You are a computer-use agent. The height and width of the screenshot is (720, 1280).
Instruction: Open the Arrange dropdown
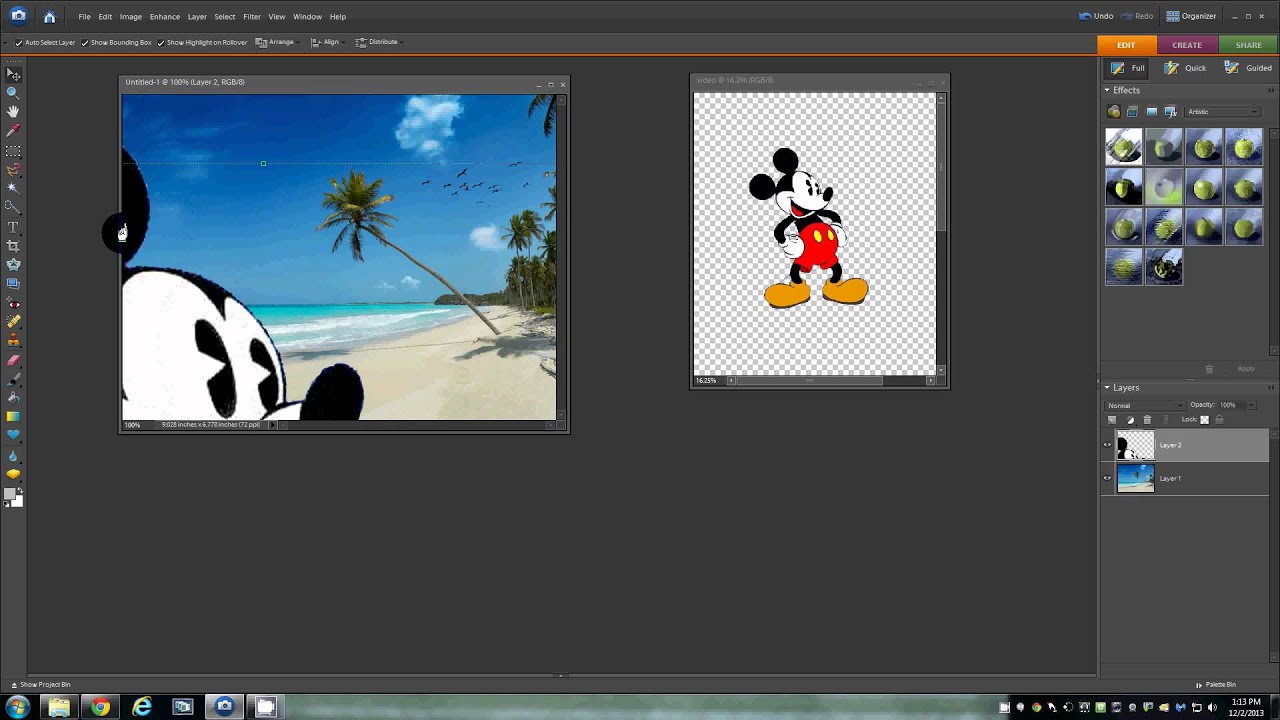tap(276, 42)
